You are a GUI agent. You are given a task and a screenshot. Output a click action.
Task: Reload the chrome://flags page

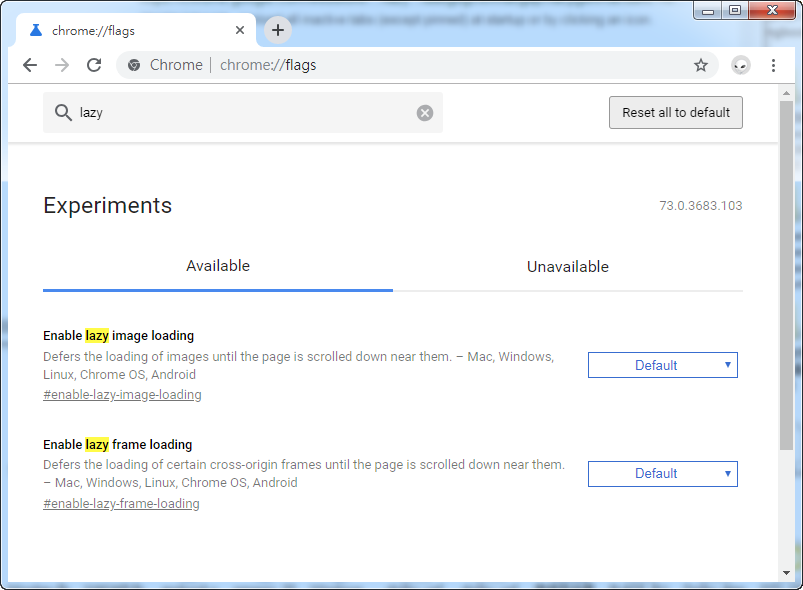coord(94,64)
